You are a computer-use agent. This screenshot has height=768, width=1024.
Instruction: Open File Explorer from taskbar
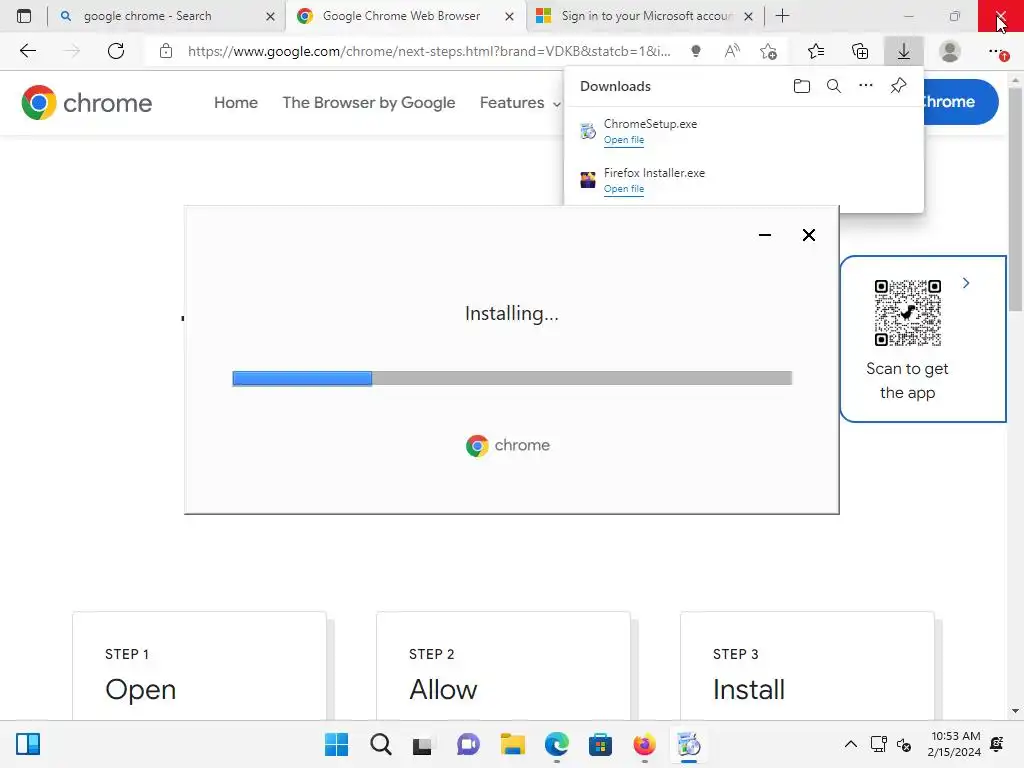(x=513, y=744)
